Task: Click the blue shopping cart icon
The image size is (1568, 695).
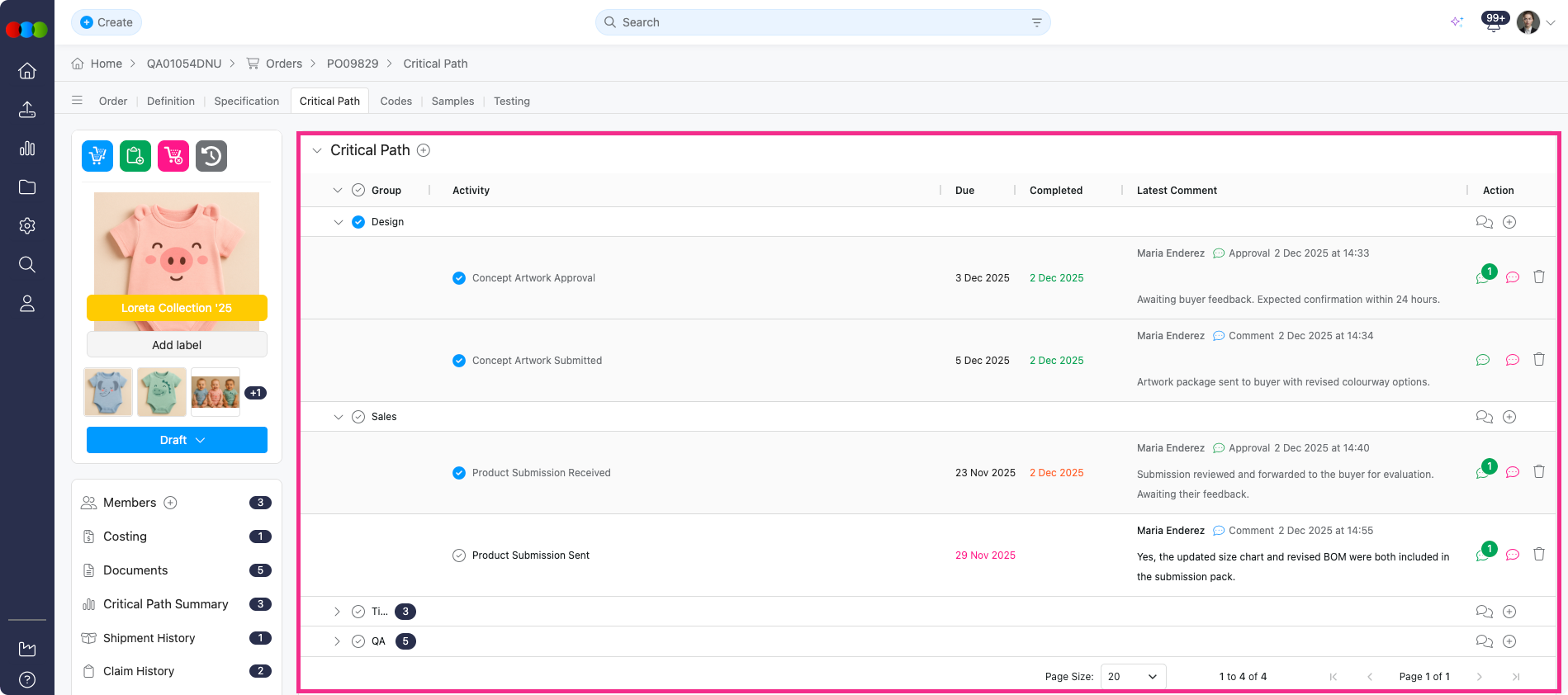Action: coord(97,156)
